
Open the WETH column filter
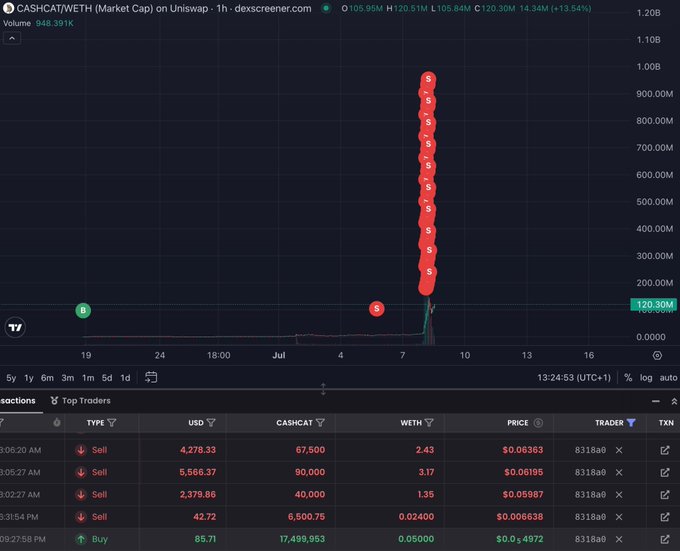(429, 423)
